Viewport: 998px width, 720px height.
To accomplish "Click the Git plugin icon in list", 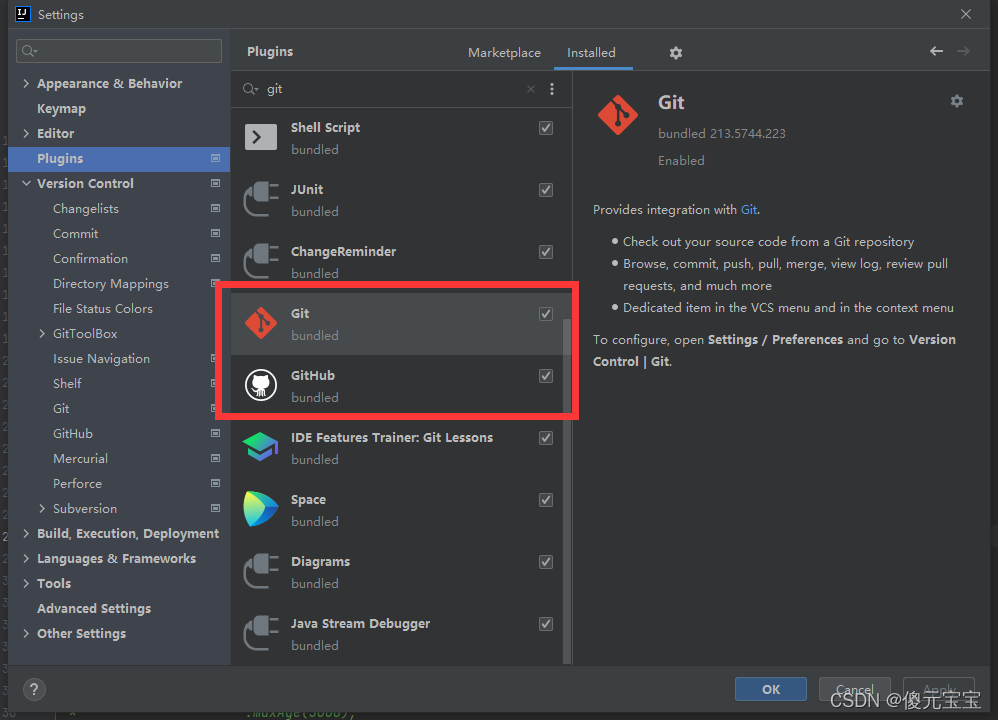I will click(261, 323).
